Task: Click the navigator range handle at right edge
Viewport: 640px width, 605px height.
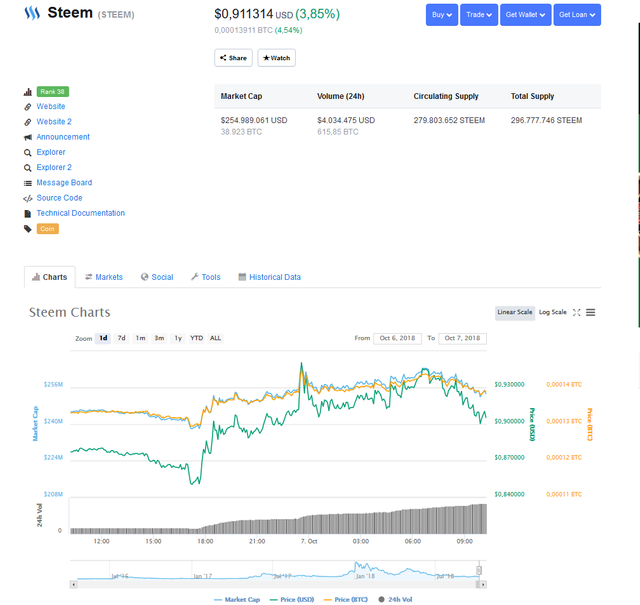Action: [479, 570]
